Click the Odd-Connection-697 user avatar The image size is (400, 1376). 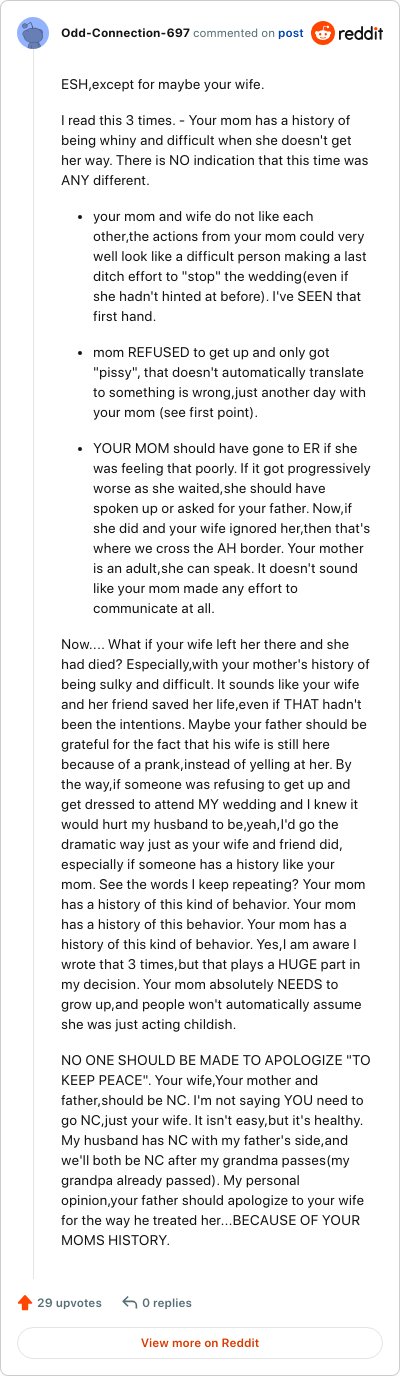(x=34, y=33)
